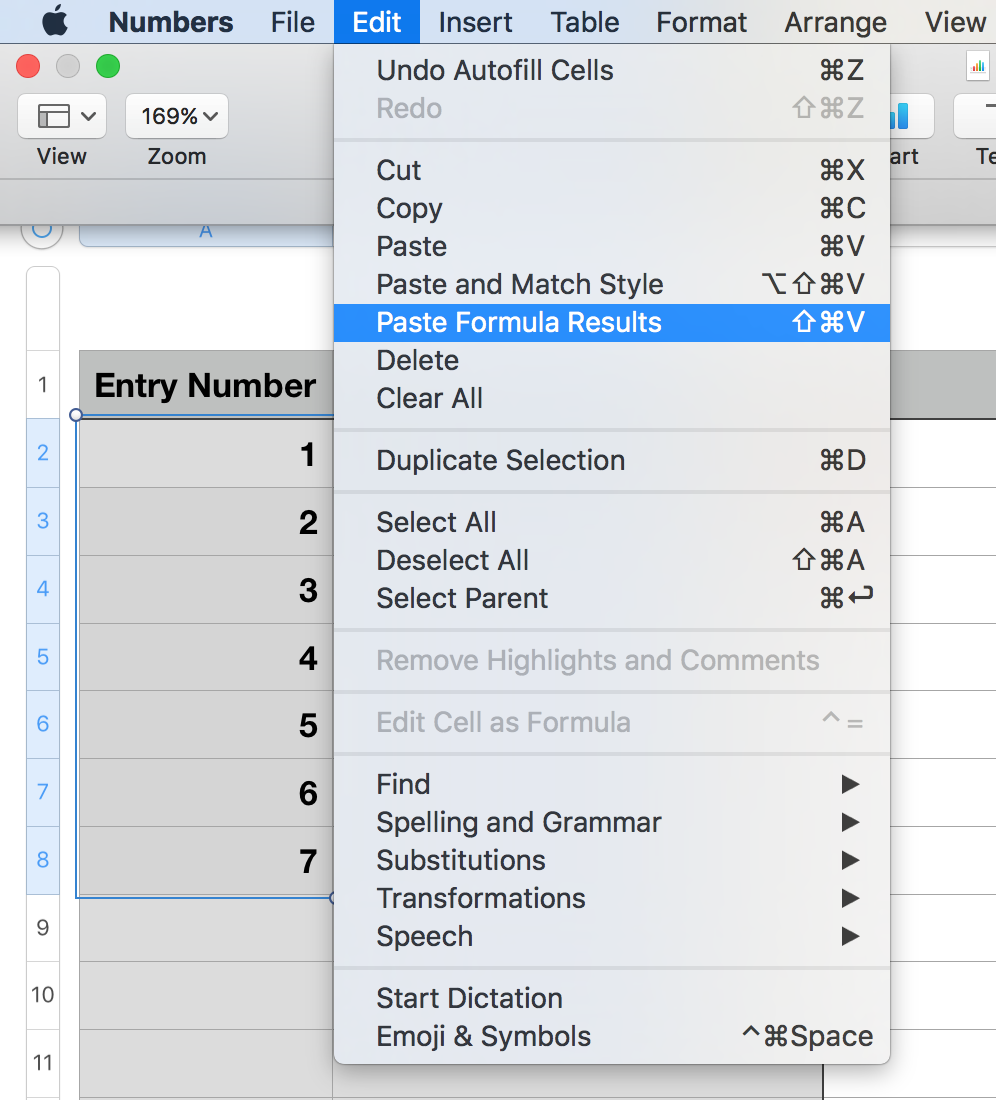996x1100 pixels.
Task: Choose Select All
Action: tap(612, 522)
